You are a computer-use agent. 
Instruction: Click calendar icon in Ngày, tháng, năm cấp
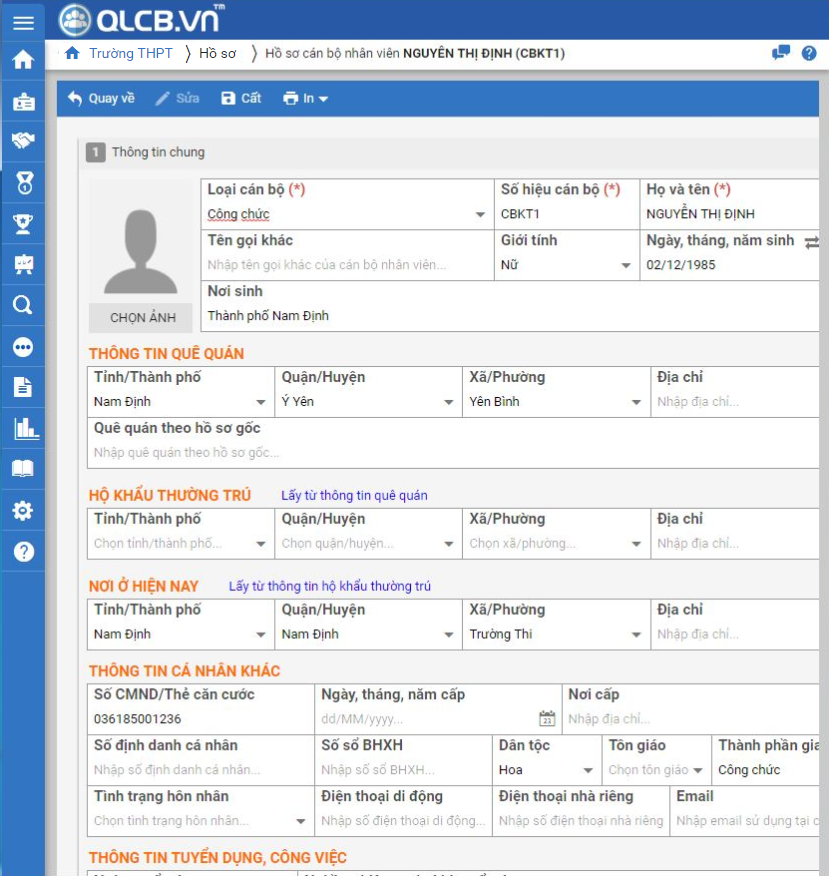547,718
